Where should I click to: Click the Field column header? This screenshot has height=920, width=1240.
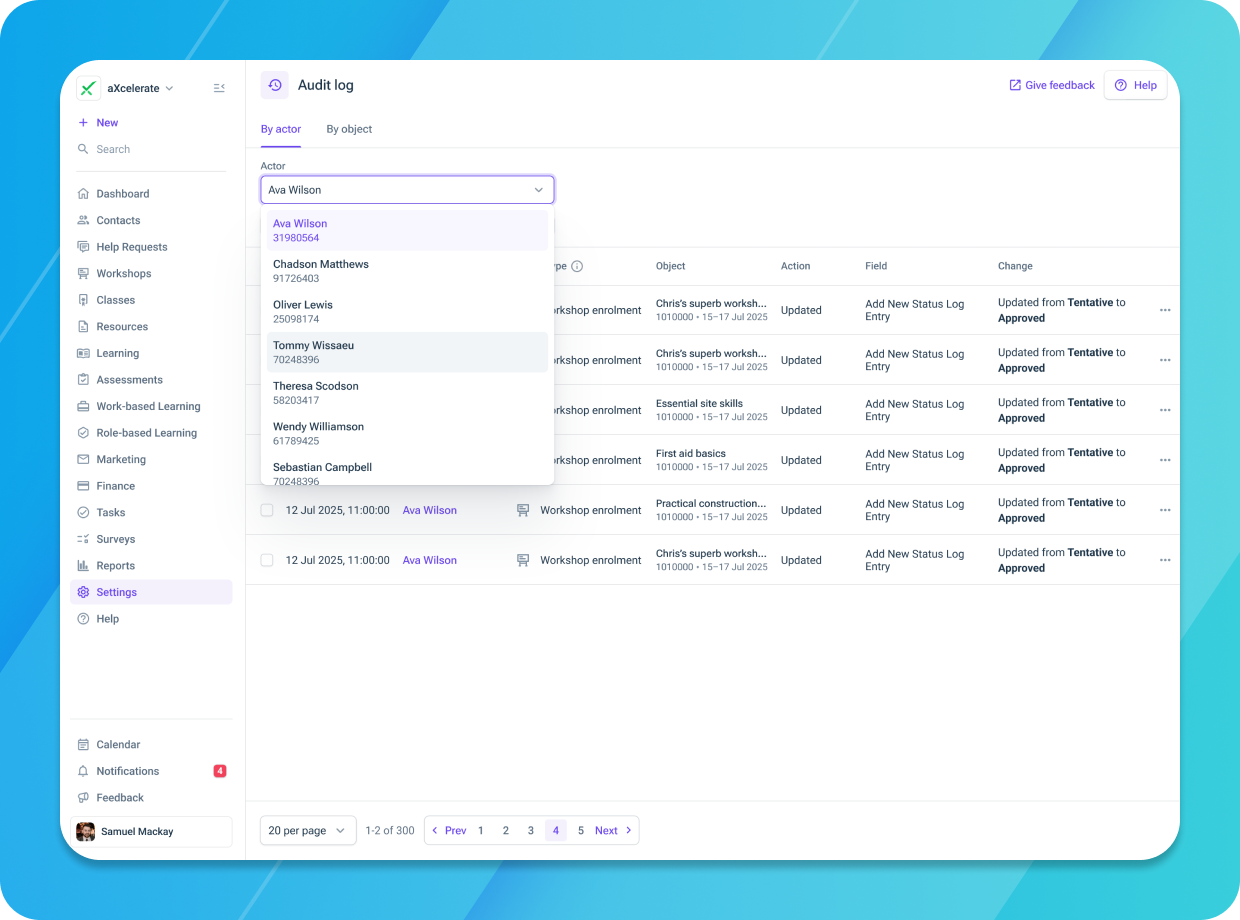[876, 267]
